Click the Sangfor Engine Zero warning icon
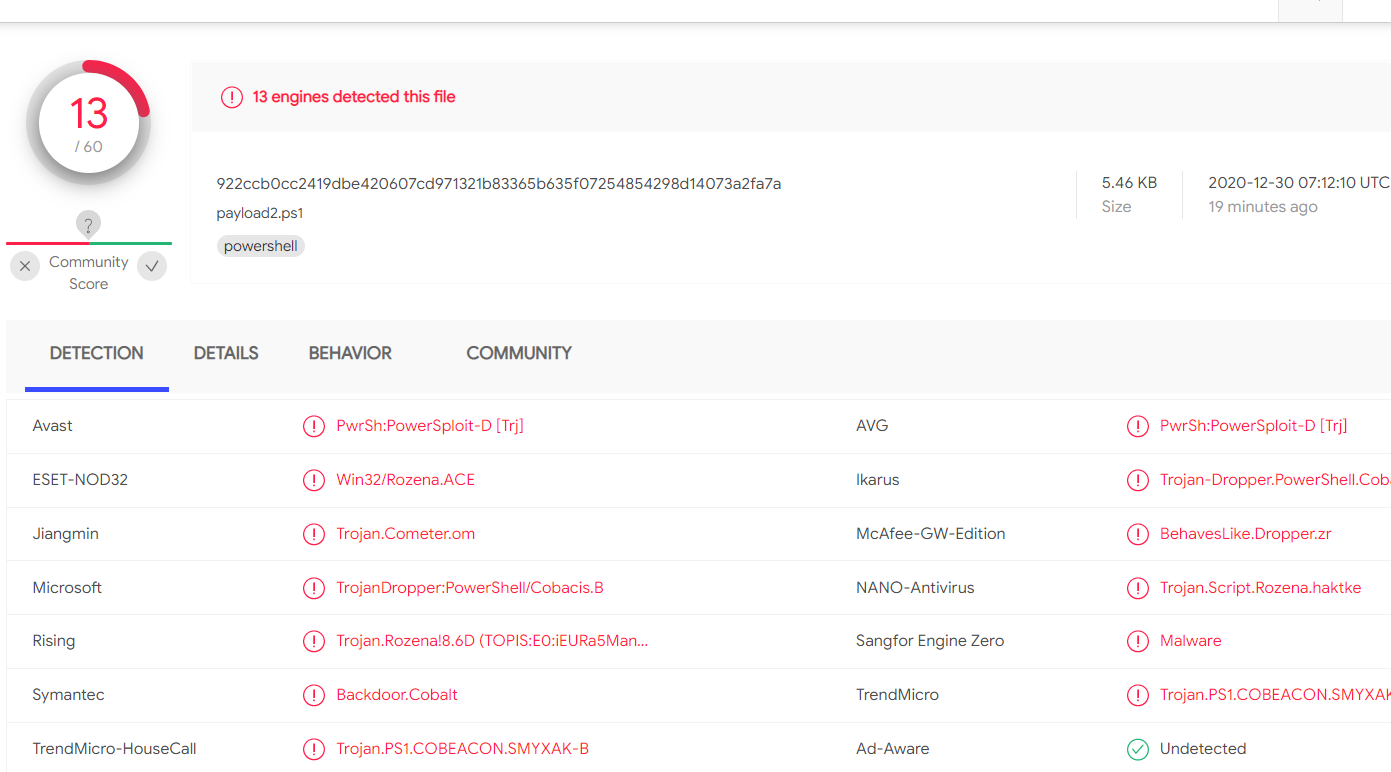This screenshot has height=772, width=1391. [x=1138, y=641]
